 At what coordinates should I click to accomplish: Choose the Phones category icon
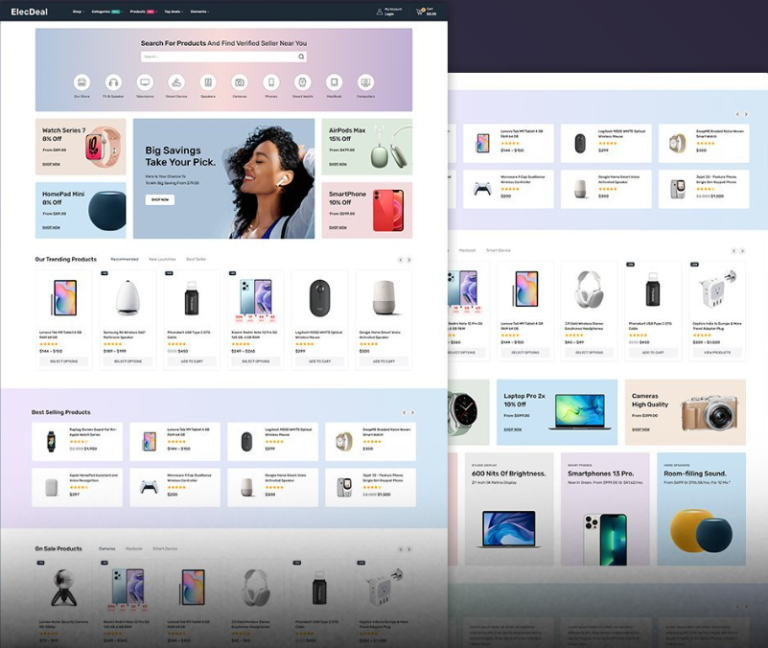tap(271, 82)
